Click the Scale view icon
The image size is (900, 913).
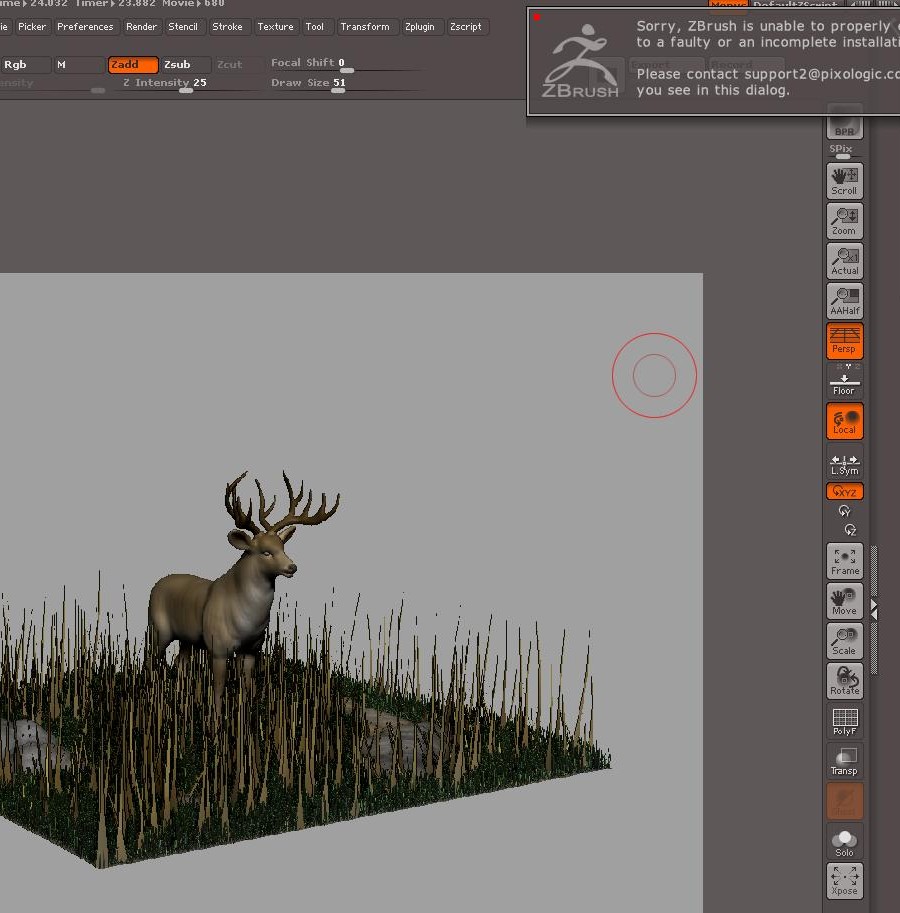tap(844, 641)
